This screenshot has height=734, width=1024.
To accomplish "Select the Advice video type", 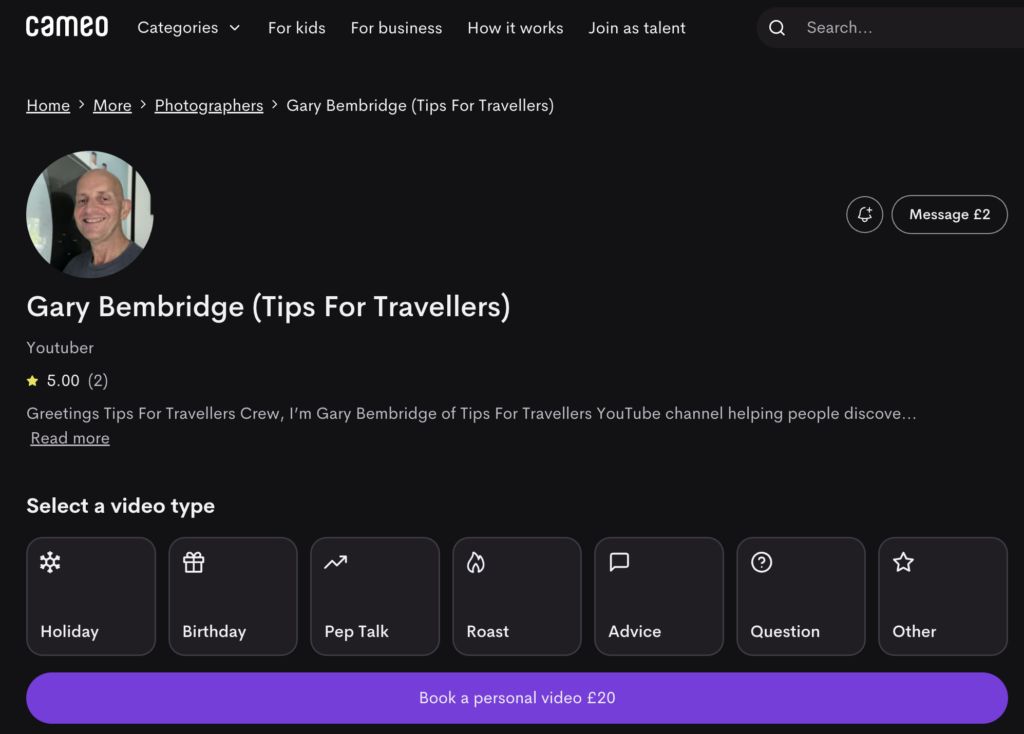I will (x=659, y=596).
